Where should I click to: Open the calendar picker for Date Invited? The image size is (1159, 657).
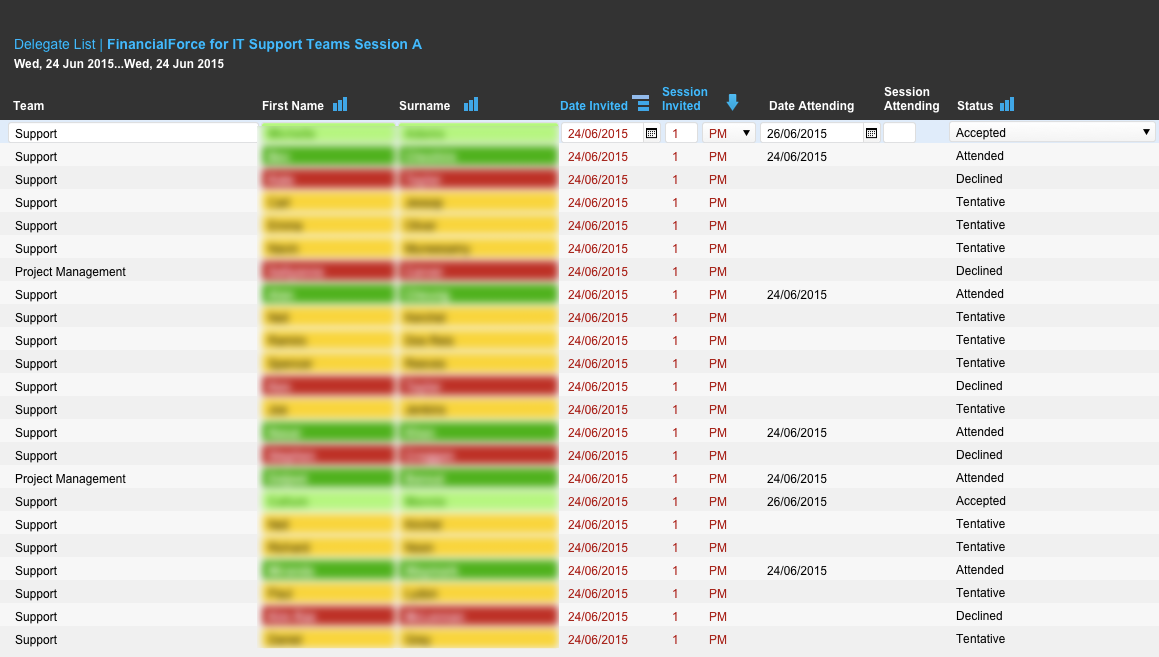651,133
